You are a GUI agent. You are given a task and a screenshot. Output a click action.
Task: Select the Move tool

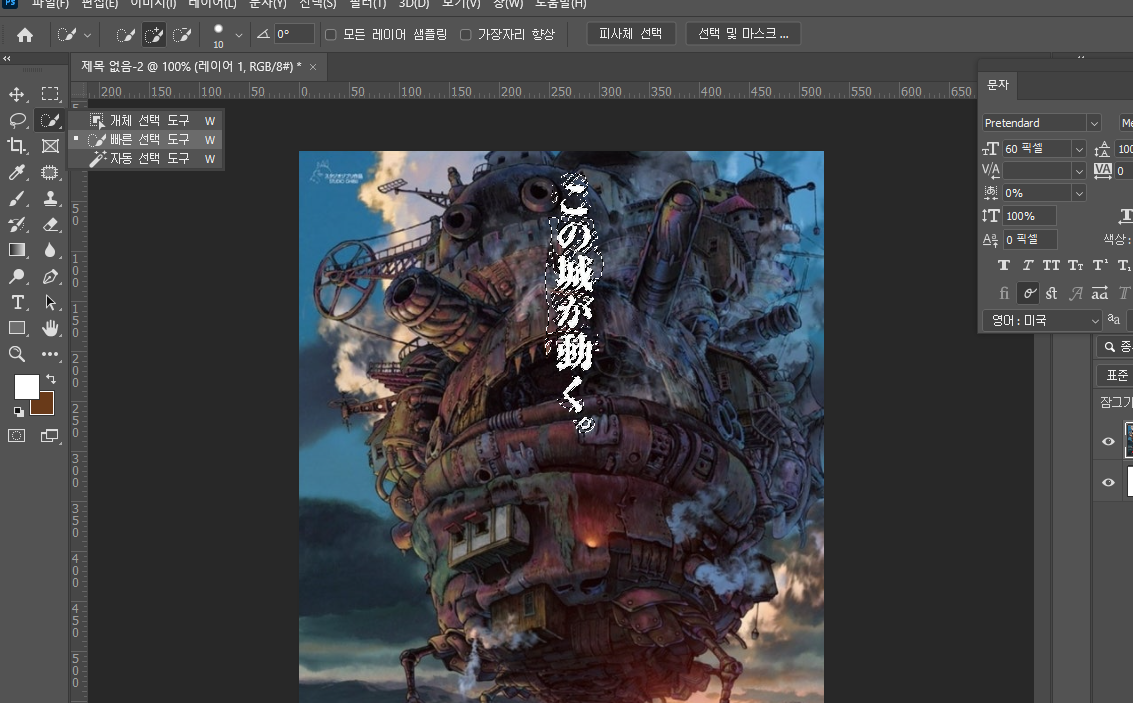click(17, 94)
